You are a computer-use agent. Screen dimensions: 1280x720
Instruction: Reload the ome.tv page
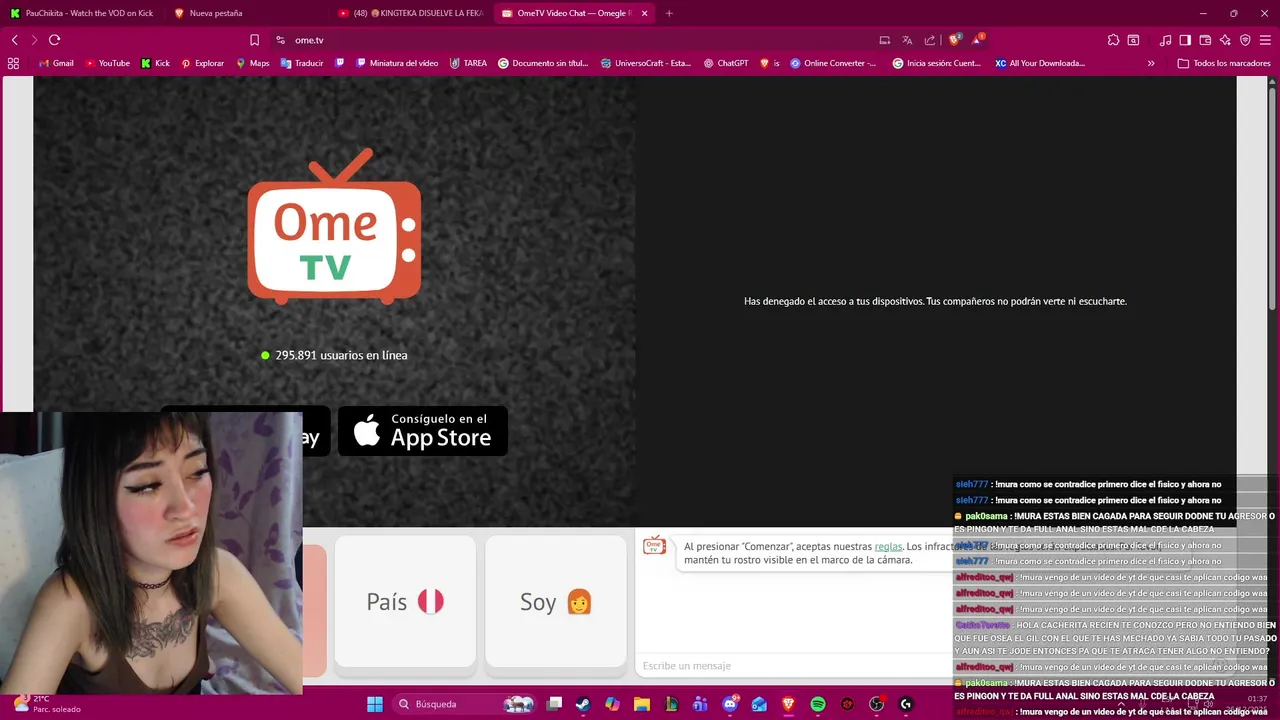54,40
